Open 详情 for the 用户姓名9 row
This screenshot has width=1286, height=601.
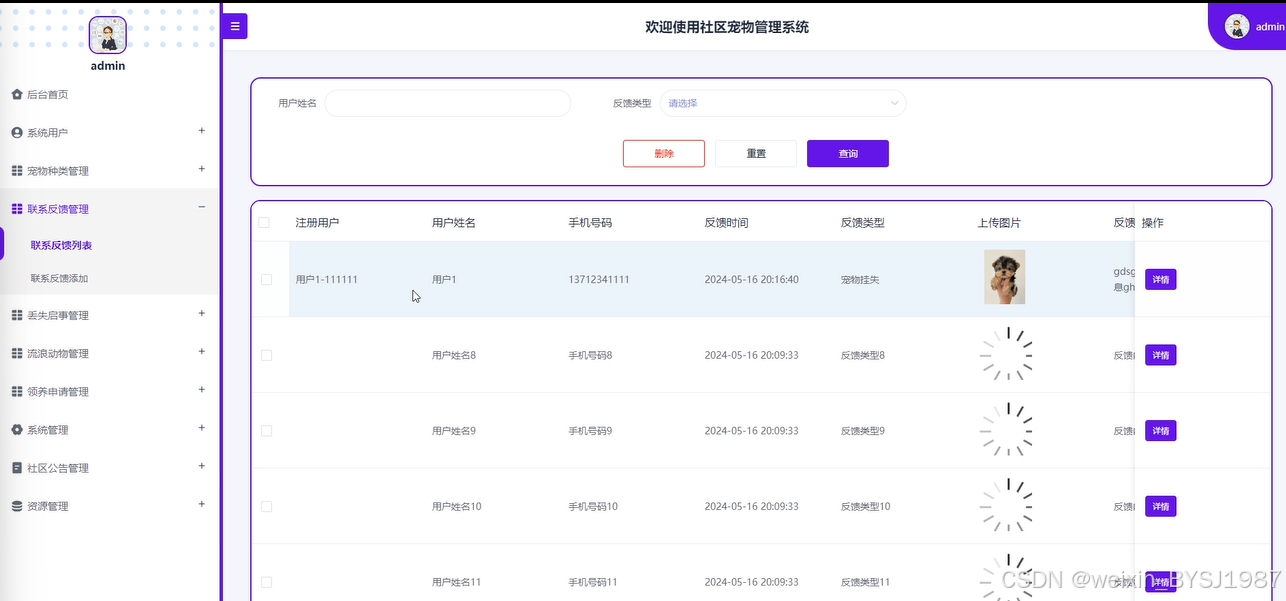click(x=1160, y=431)
